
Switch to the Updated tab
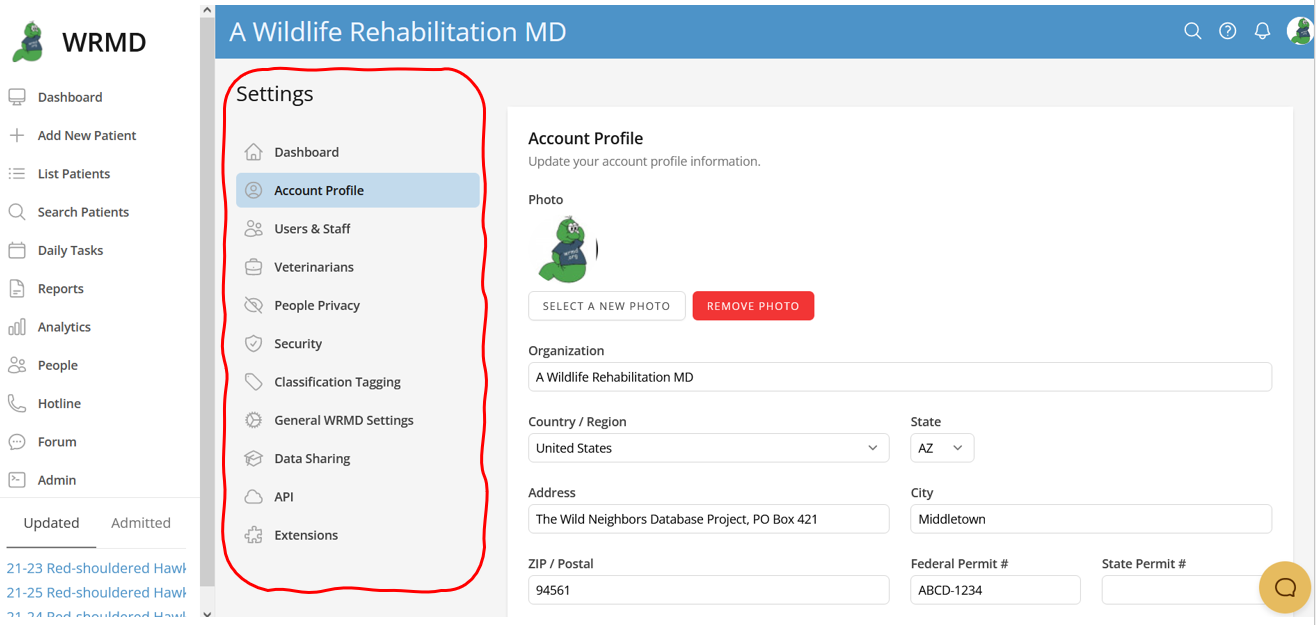point(51,523)
